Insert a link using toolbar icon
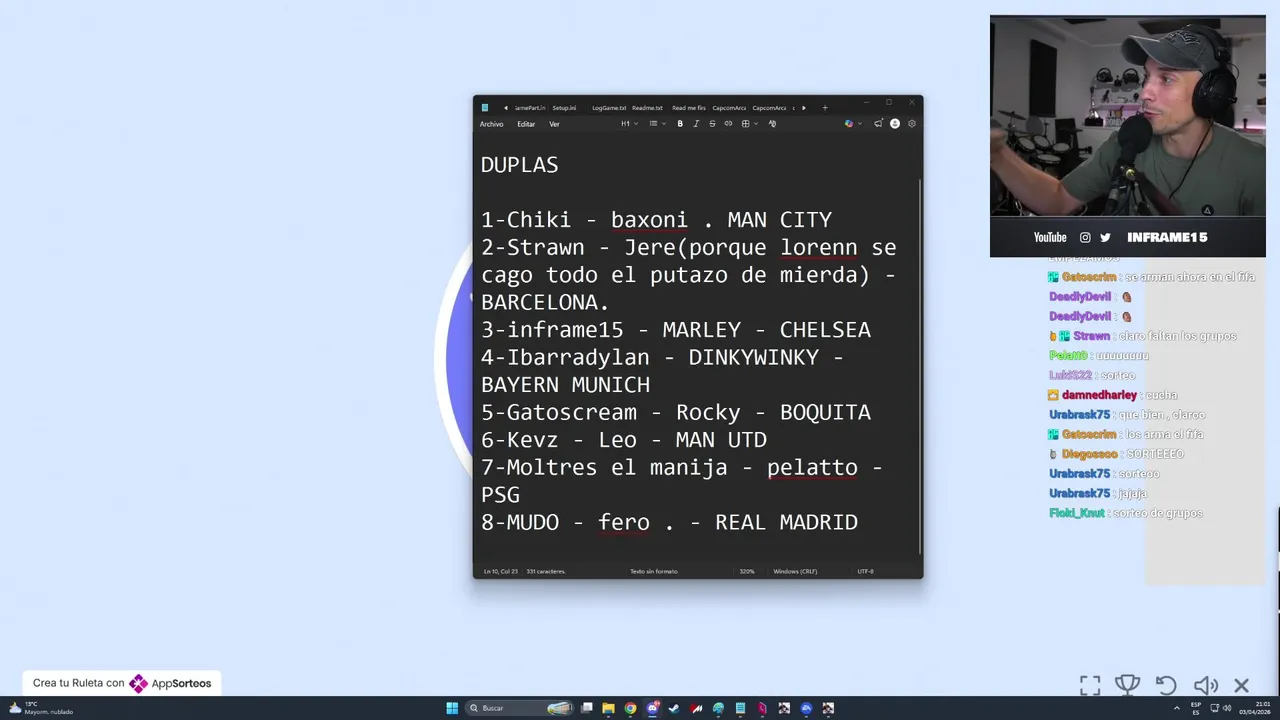The height and width of the screenshot is (720, 1280). [x=728, y=124]
